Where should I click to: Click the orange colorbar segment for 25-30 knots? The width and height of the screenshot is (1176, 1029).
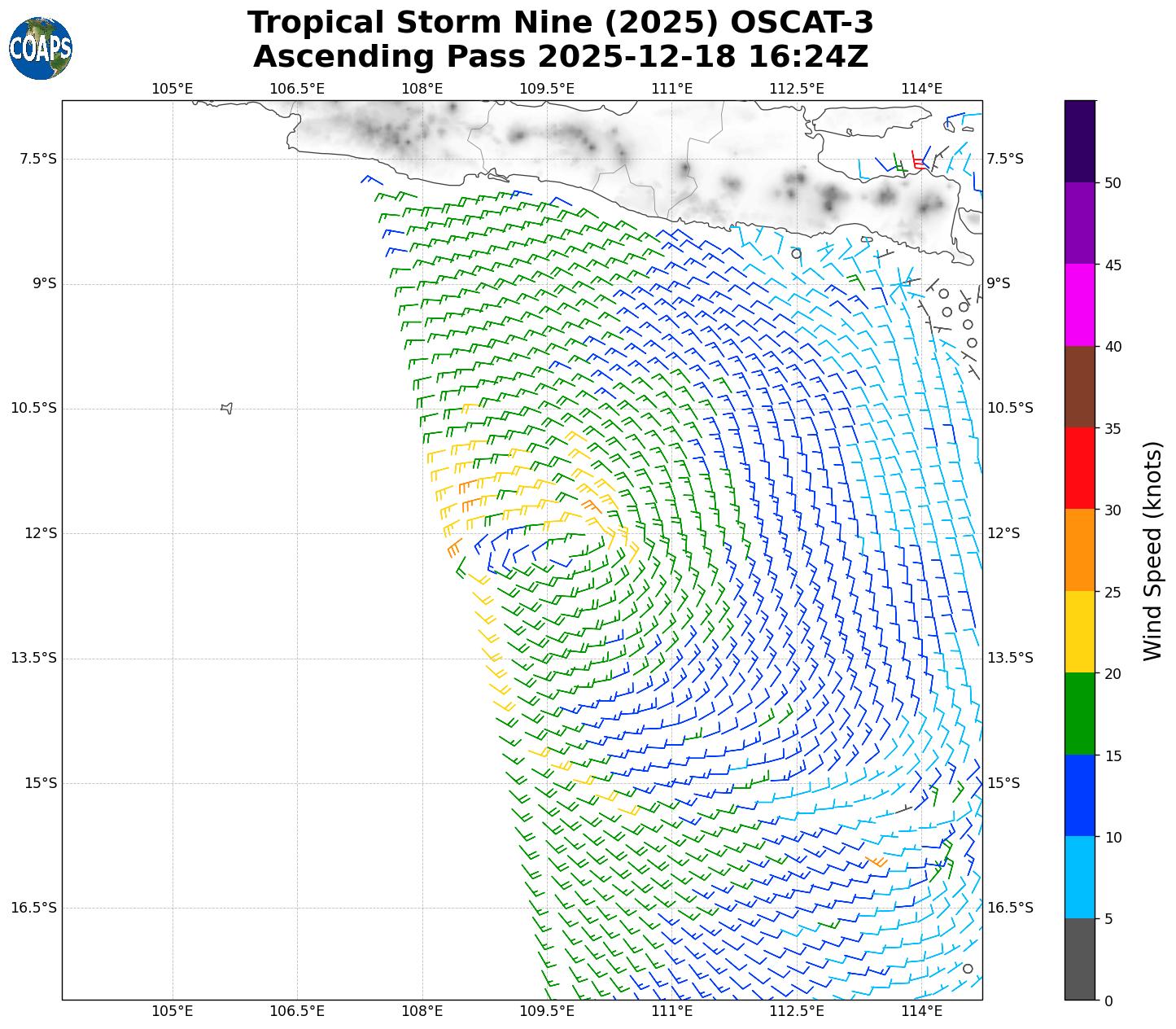(x=1080, y=550)
